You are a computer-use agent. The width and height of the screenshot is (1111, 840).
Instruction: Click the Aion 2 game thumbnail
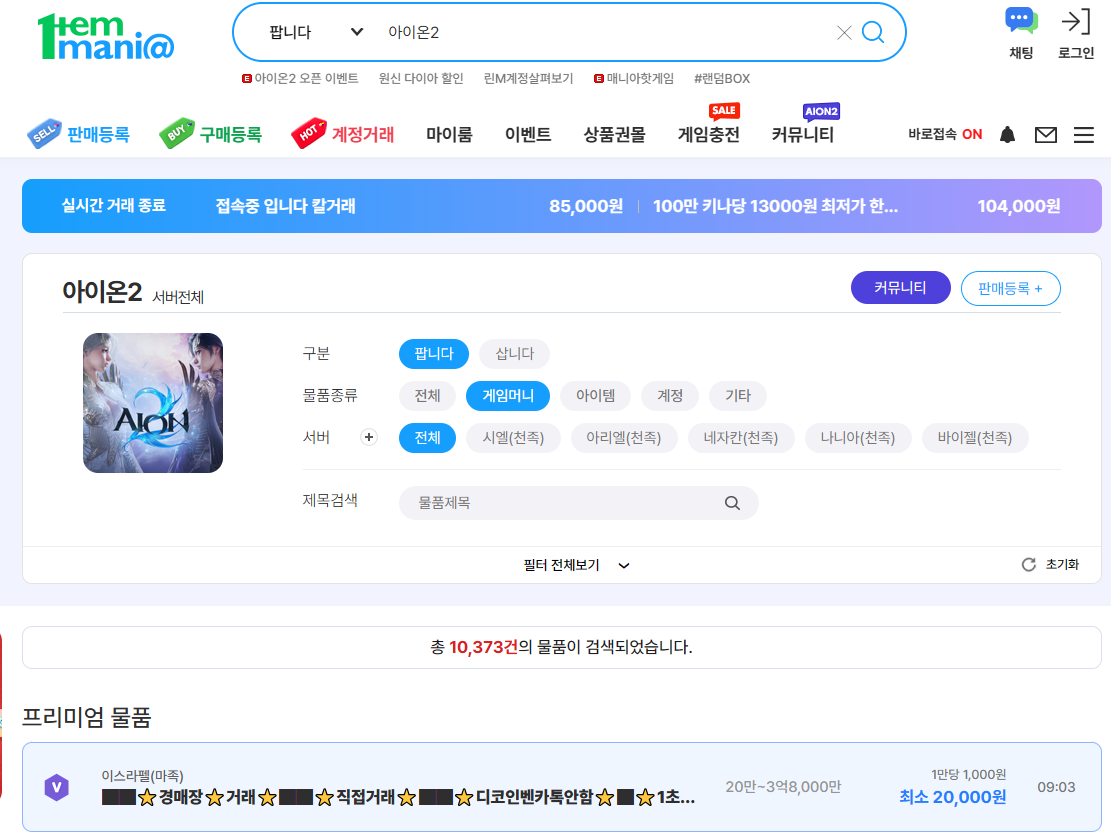[153, 403]
